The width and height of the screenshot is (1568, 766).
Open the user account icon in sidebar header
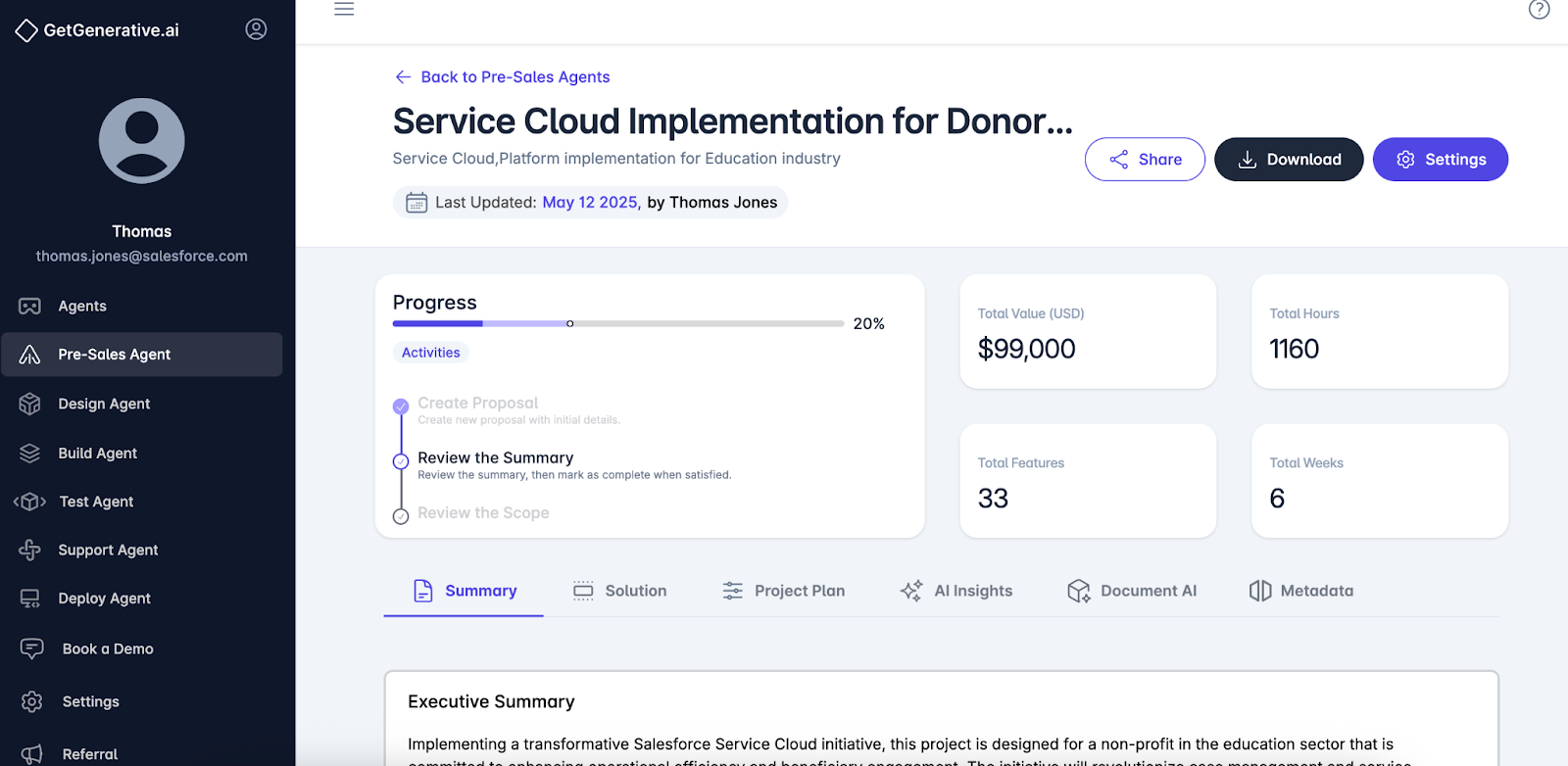(256, 29)
